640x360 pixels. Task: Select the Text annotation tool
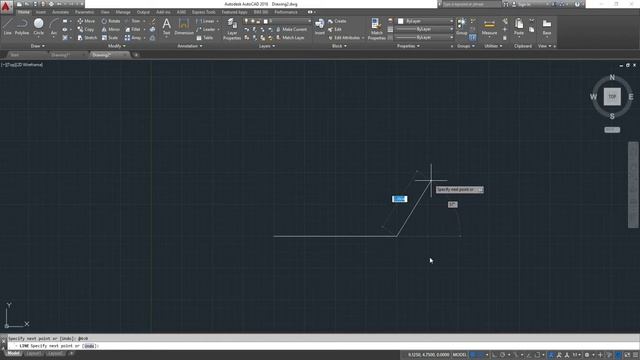coord(167,27)
